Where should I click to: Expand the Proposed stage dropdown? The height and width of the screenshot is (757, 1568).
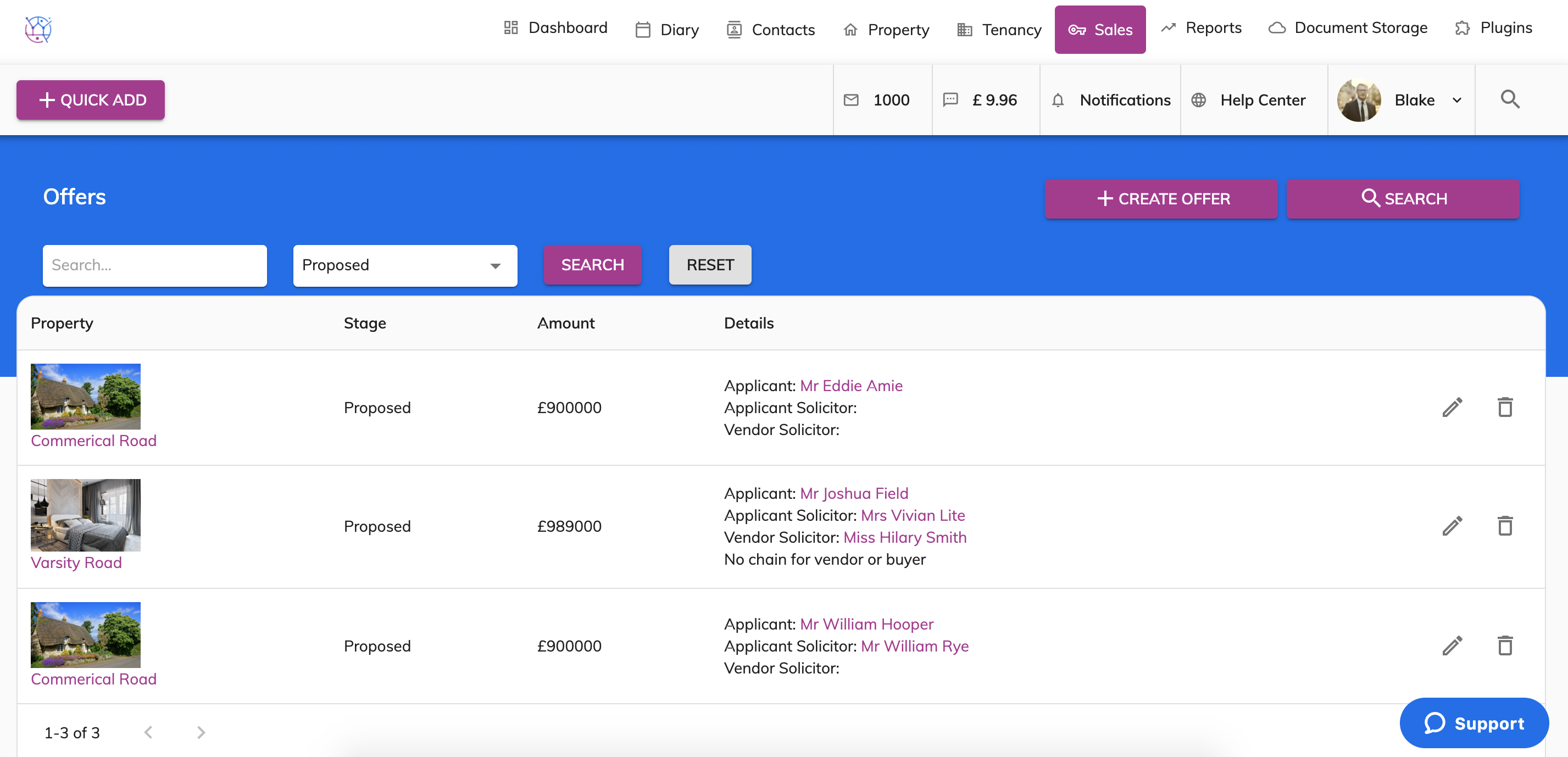coord(405,265)
